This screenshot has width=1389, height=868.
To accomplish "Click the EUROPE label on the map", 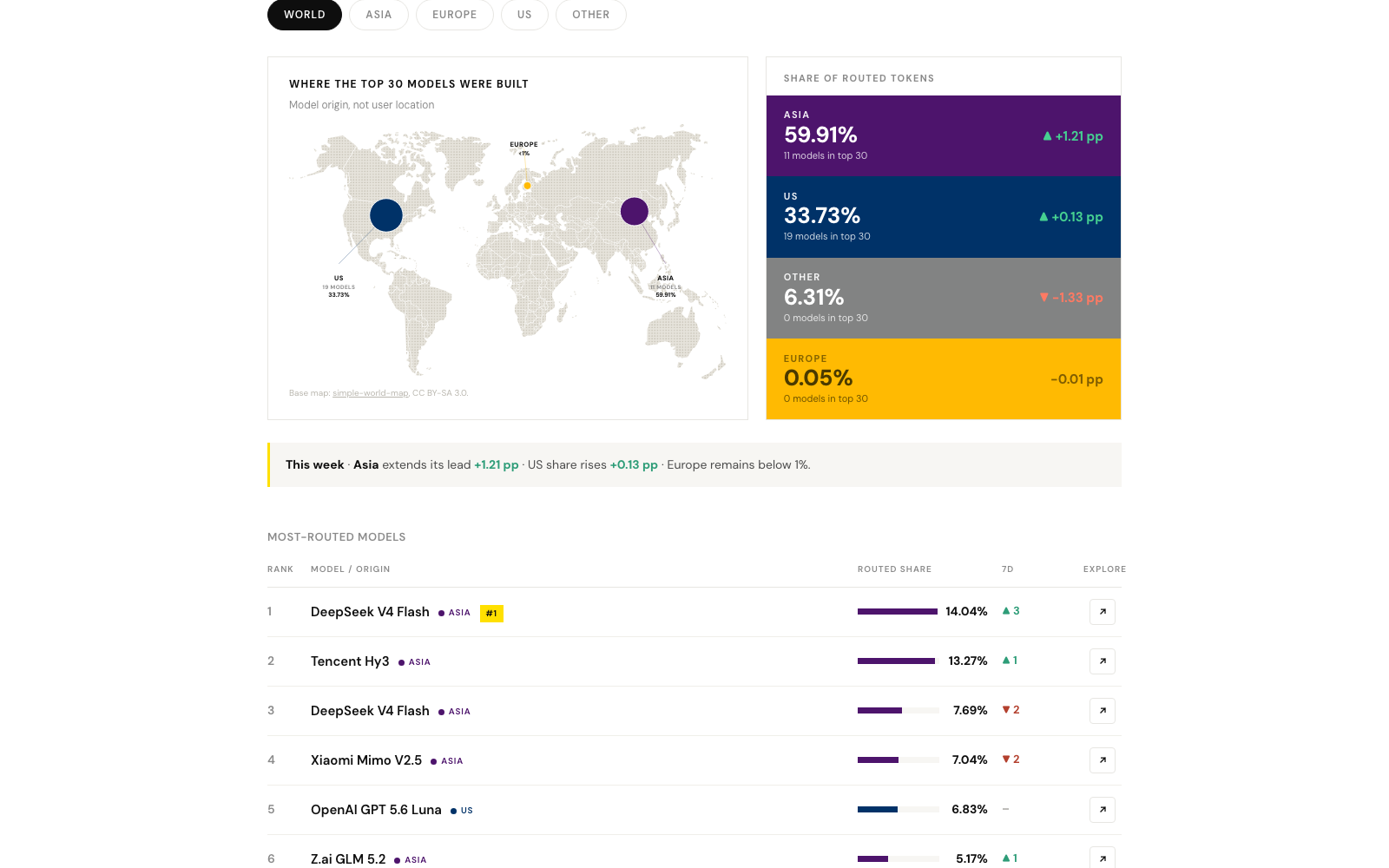I will (x=523, y=145).
